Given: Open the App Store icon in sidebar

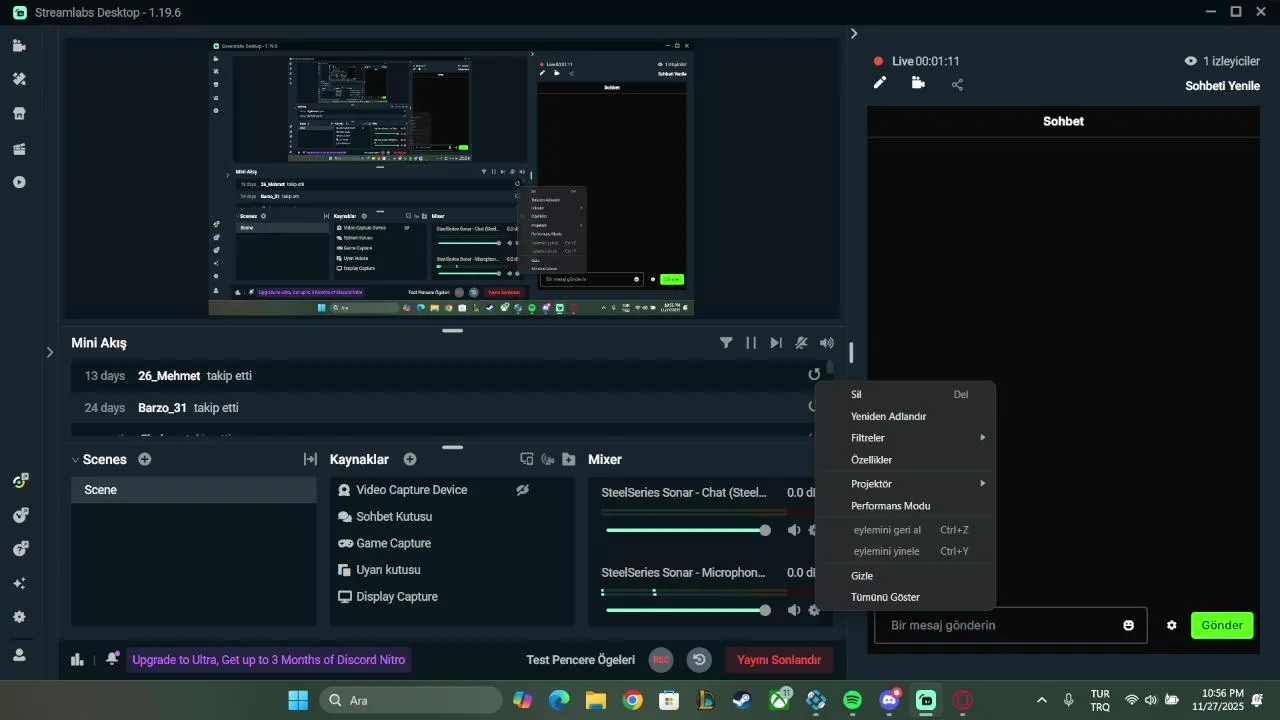Looking at the screenshot, I should (x=19, y=113).
